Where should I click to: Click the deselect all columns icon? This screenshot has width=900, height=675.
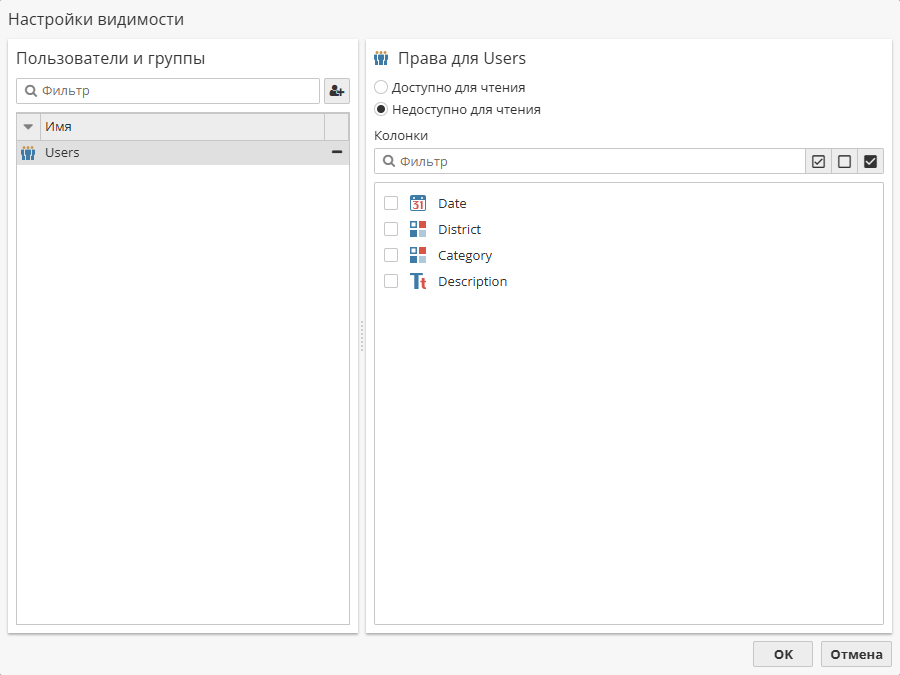[x=844, y=161]
